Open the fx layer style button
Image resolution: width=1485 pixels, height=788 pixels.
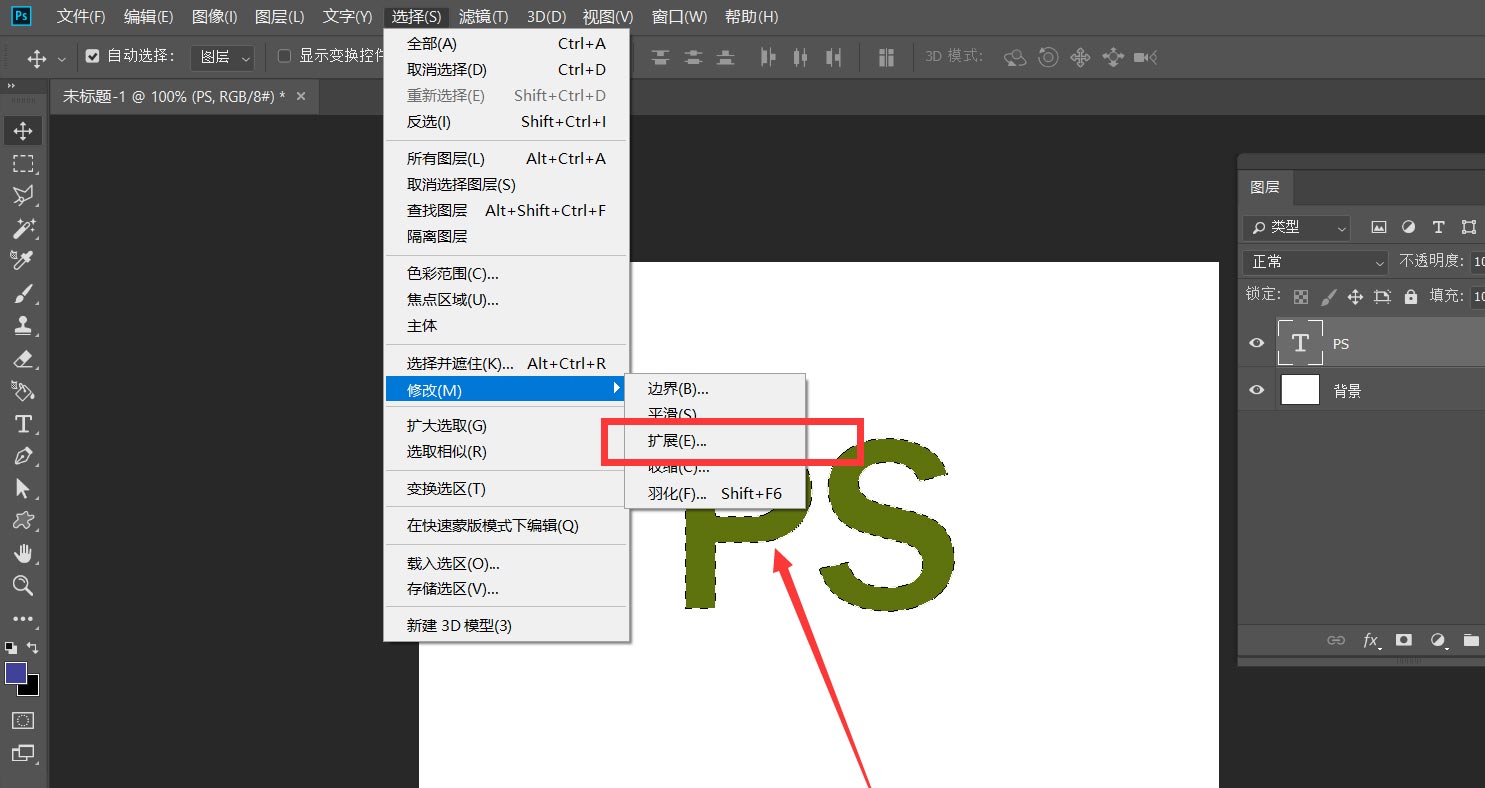(x=1371, y=640)
